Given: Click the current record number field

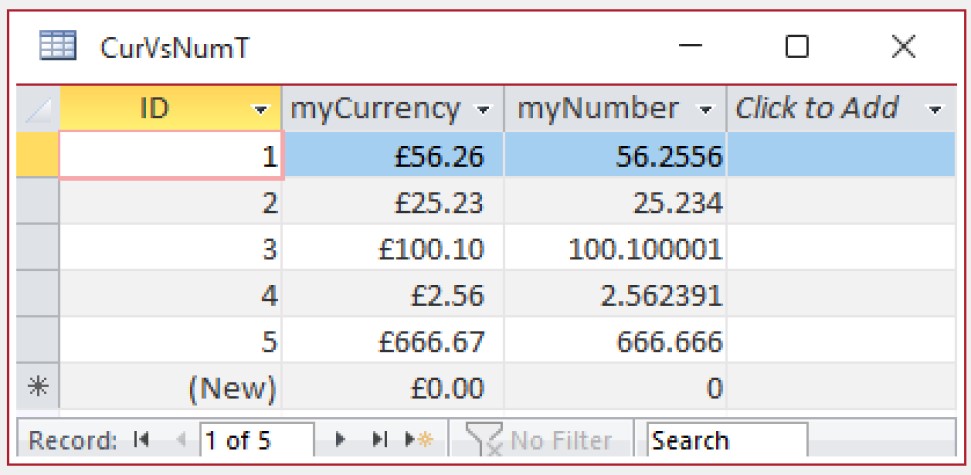Looking at the screenshot, I should [x=256, y=440].
